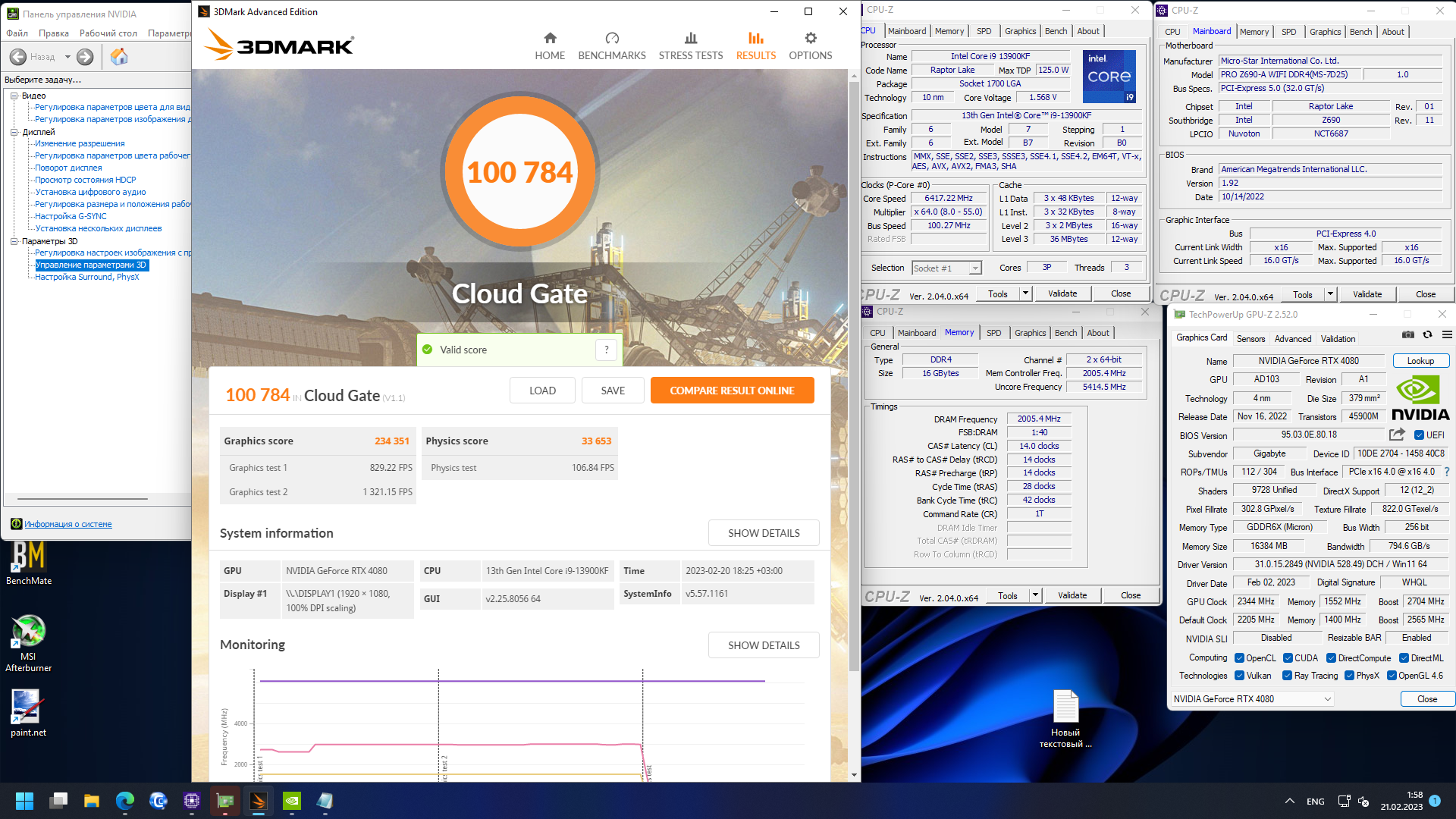Open the text document on the desktop
Screen dimensions: 1456x819
(1065, 718)
